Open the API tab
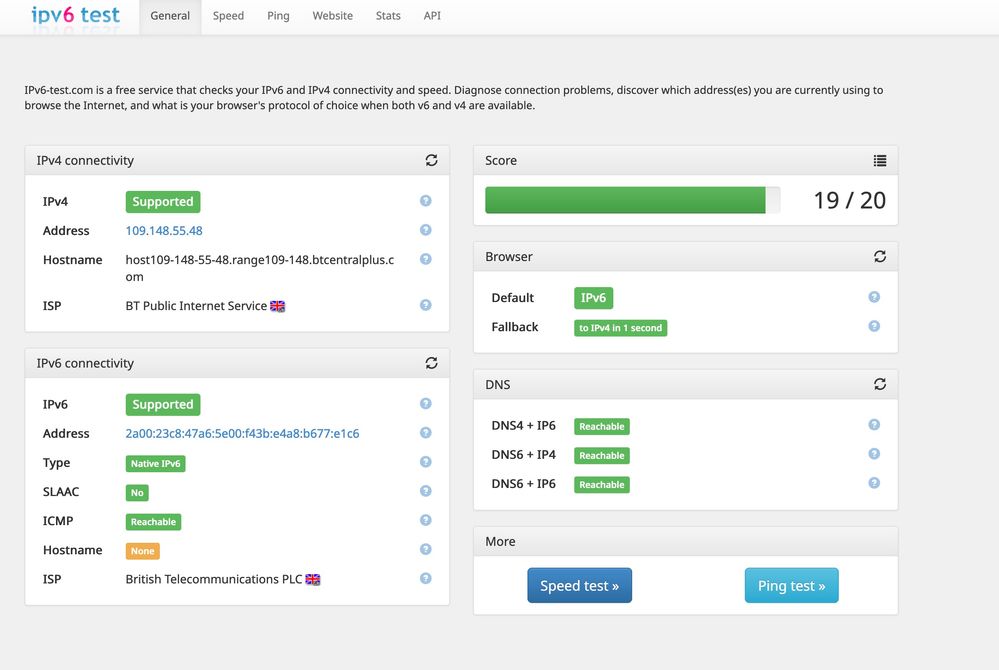Screen dimensions: 999x670 [432, 16]
